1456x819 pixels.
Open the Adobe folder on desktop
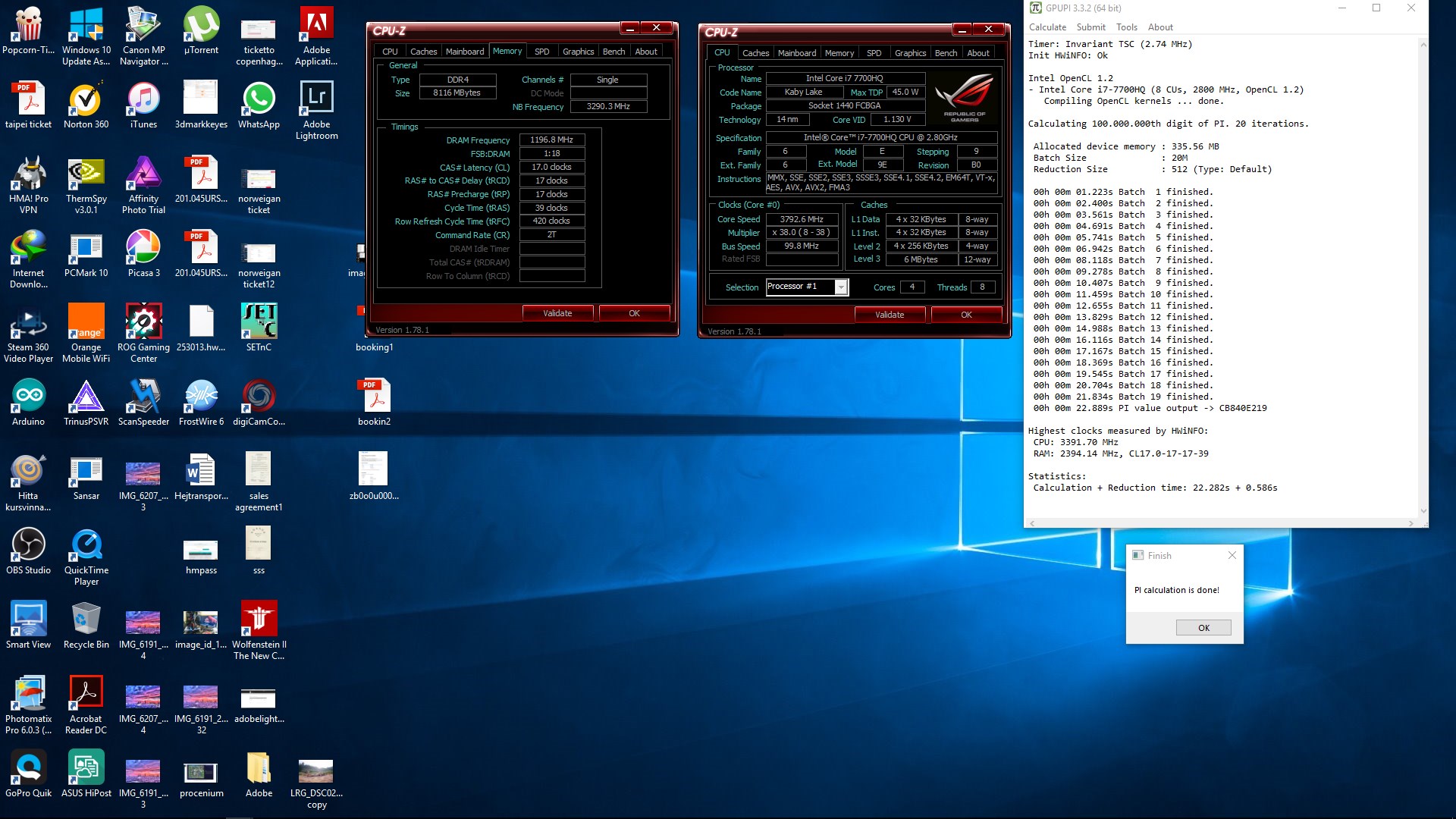coord(259,775)
